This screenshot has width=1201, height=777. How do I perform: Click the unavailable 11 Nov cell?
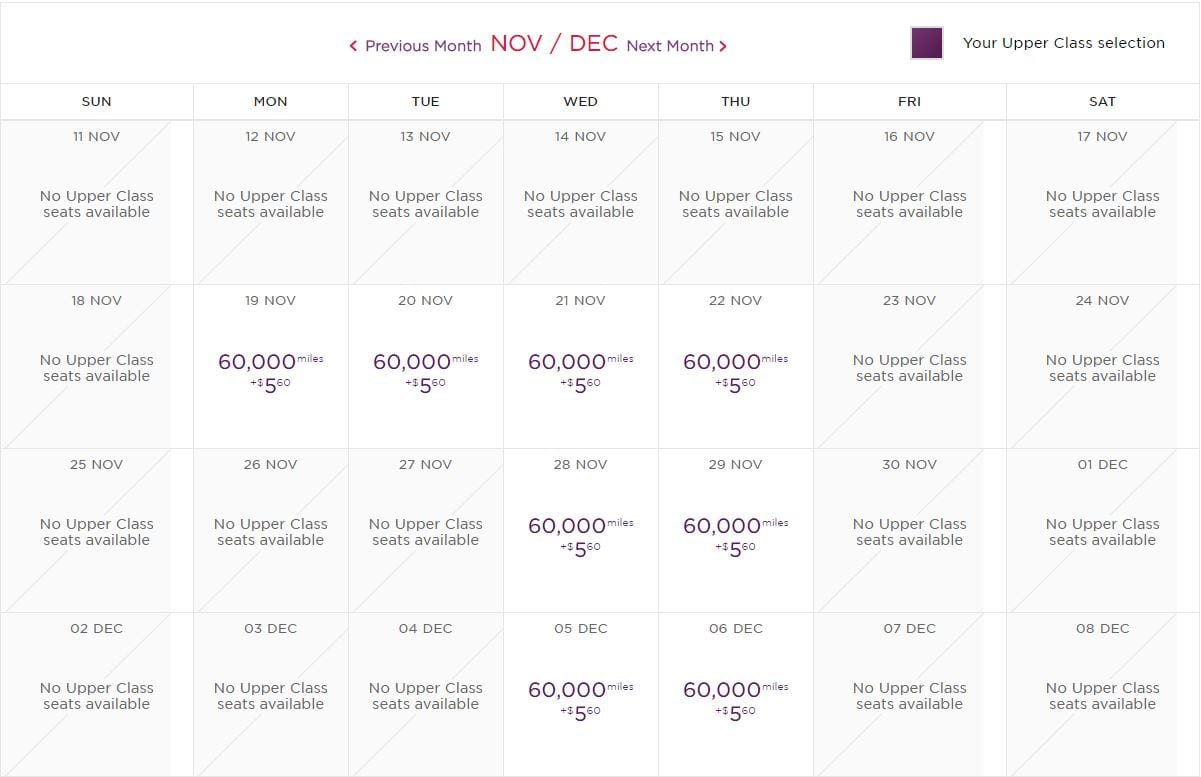click(97, 203)
